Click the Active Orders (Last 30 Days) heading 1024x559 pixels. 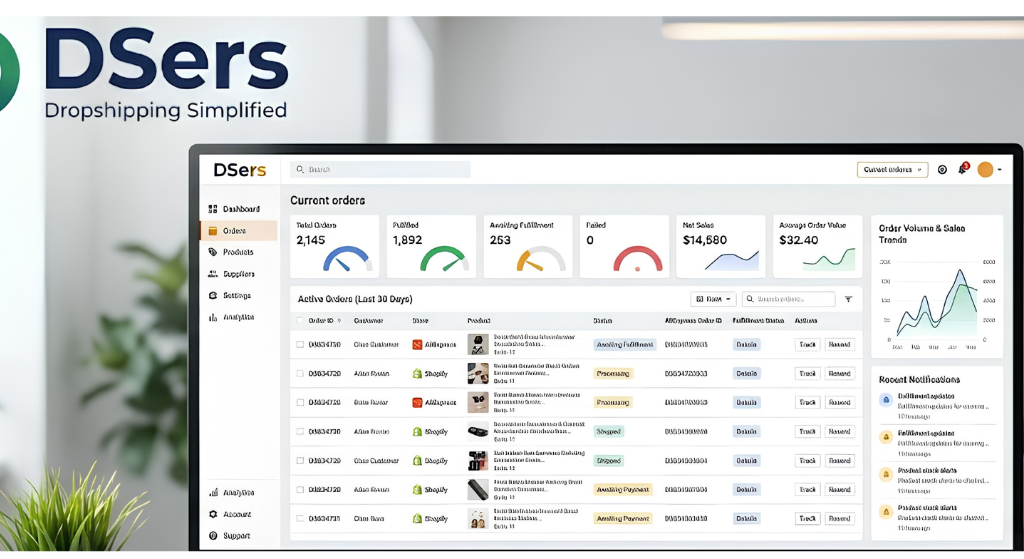tap(355, 299)
